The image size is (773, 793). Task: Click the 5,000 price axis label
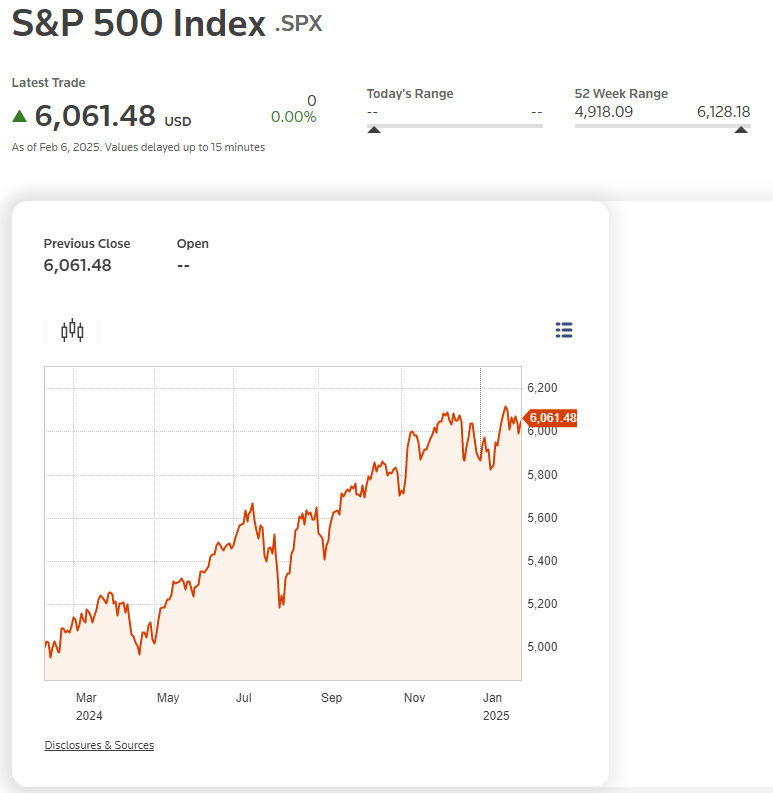pos(542,647)
